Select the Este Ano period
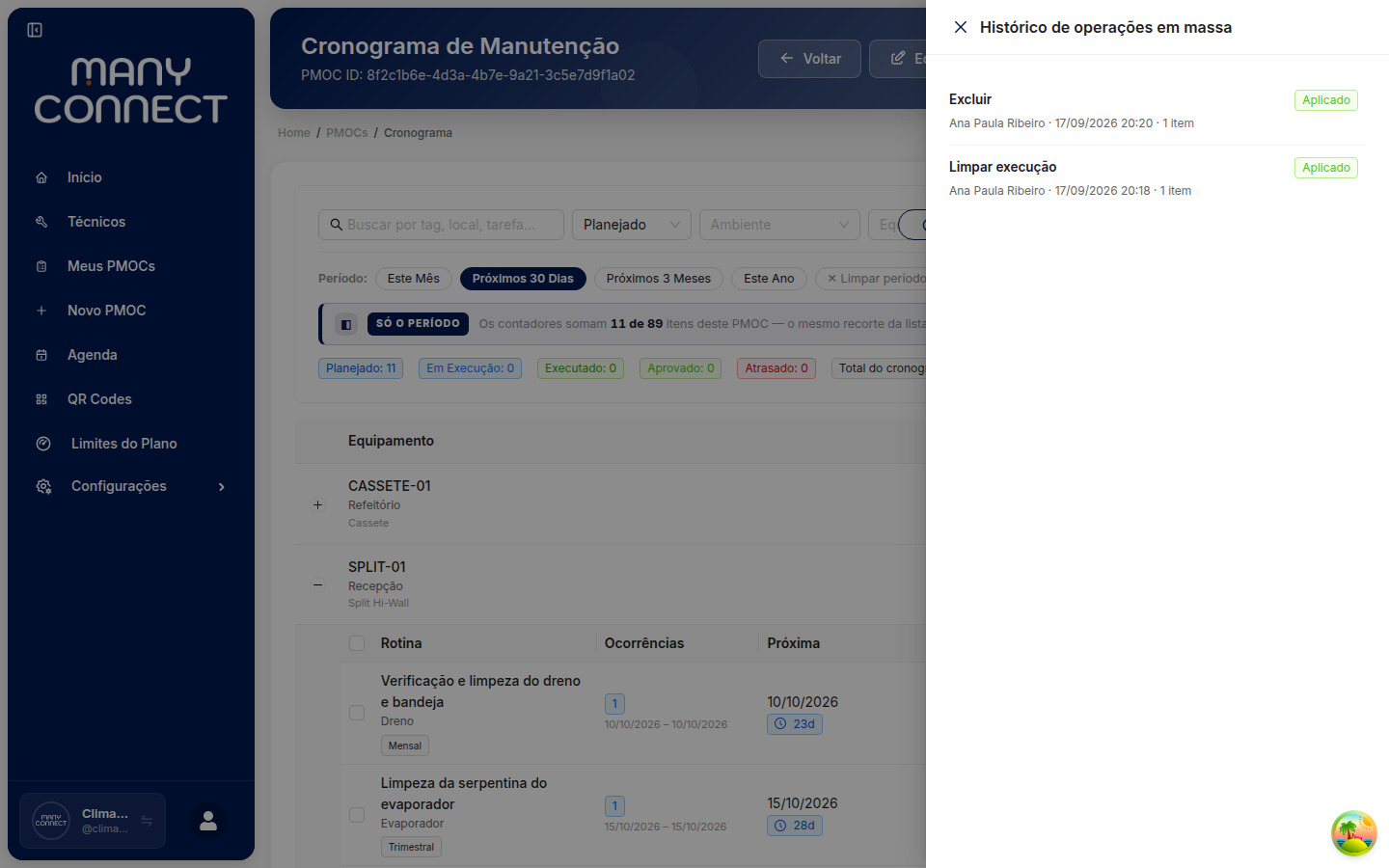The height and width of the screenshot is (868, 1389). [769, 279]
